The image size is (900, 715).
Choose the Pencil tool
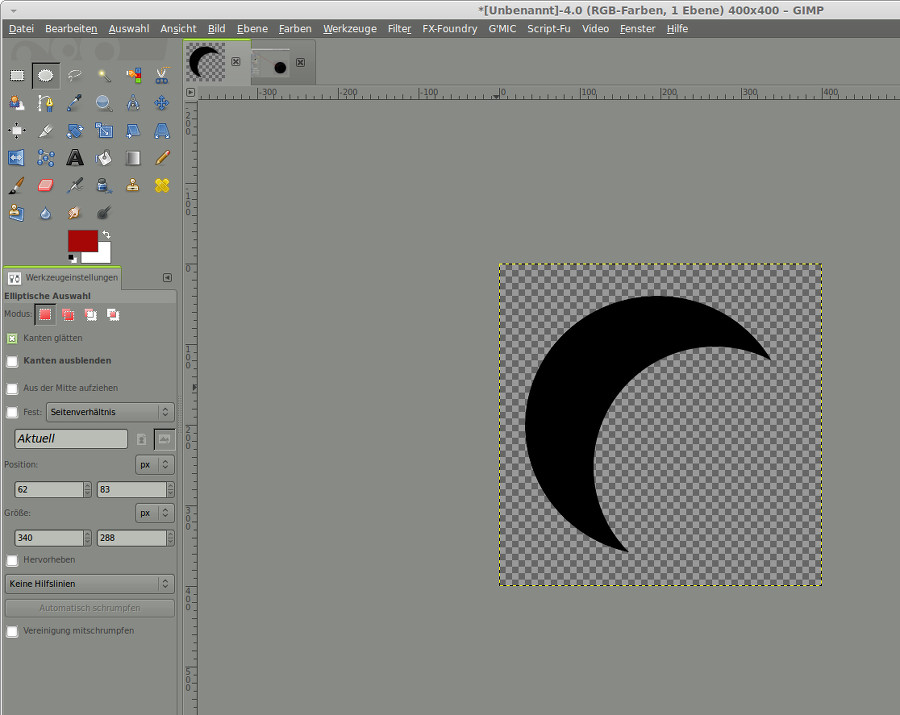tap(162, 158)
